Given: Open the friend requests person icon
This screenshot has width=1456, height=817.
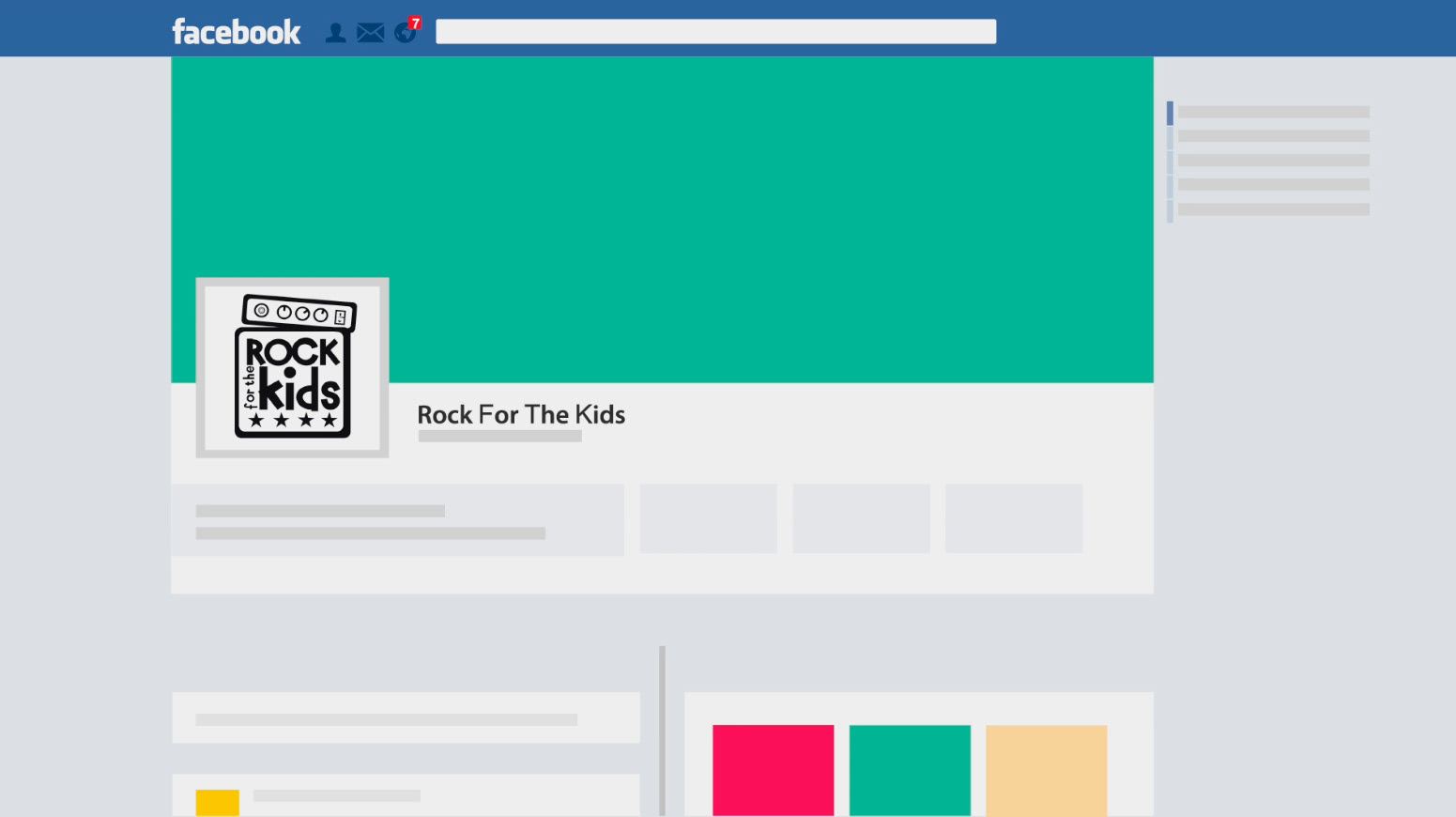Looking at the screenshot, I should [x=335, y=33].
